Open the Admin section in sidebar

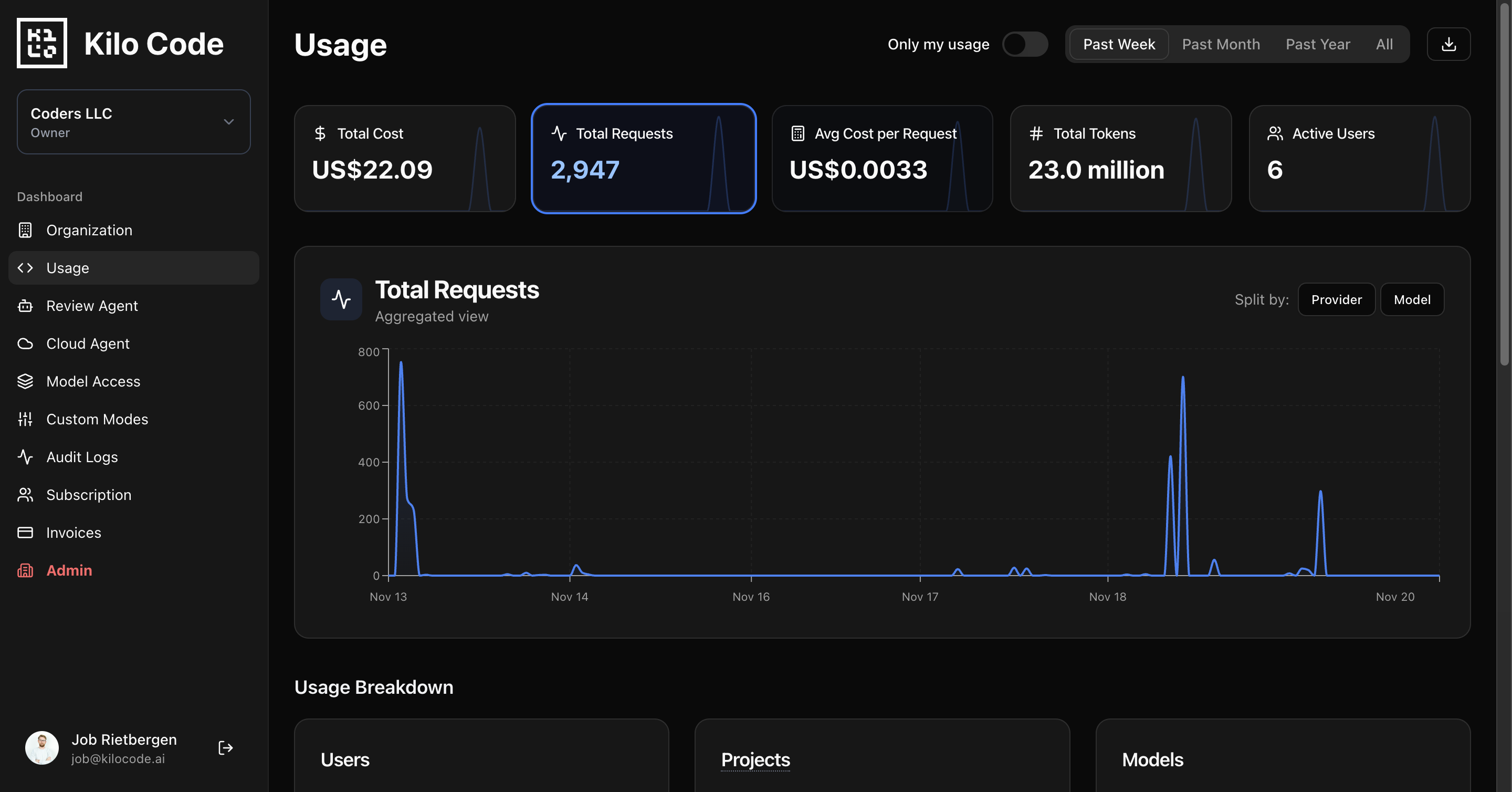69,570
